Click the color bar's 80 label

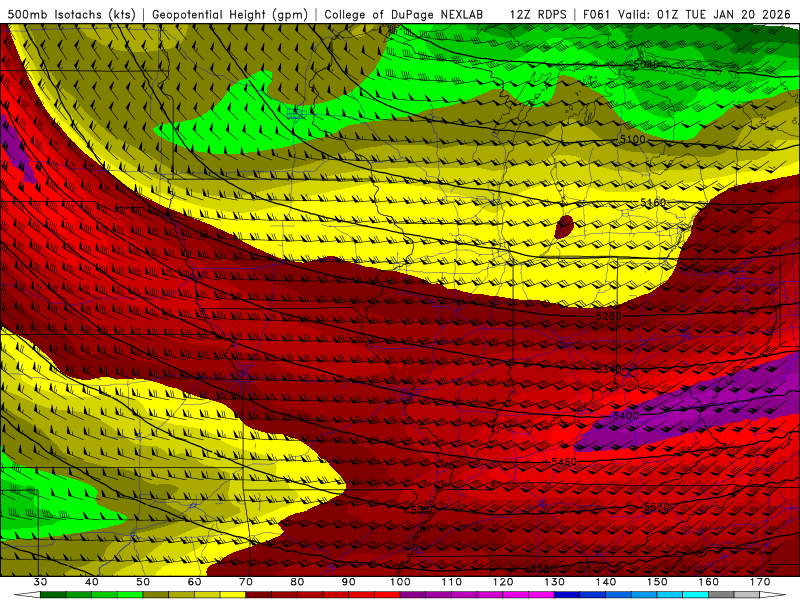(297, 582)
